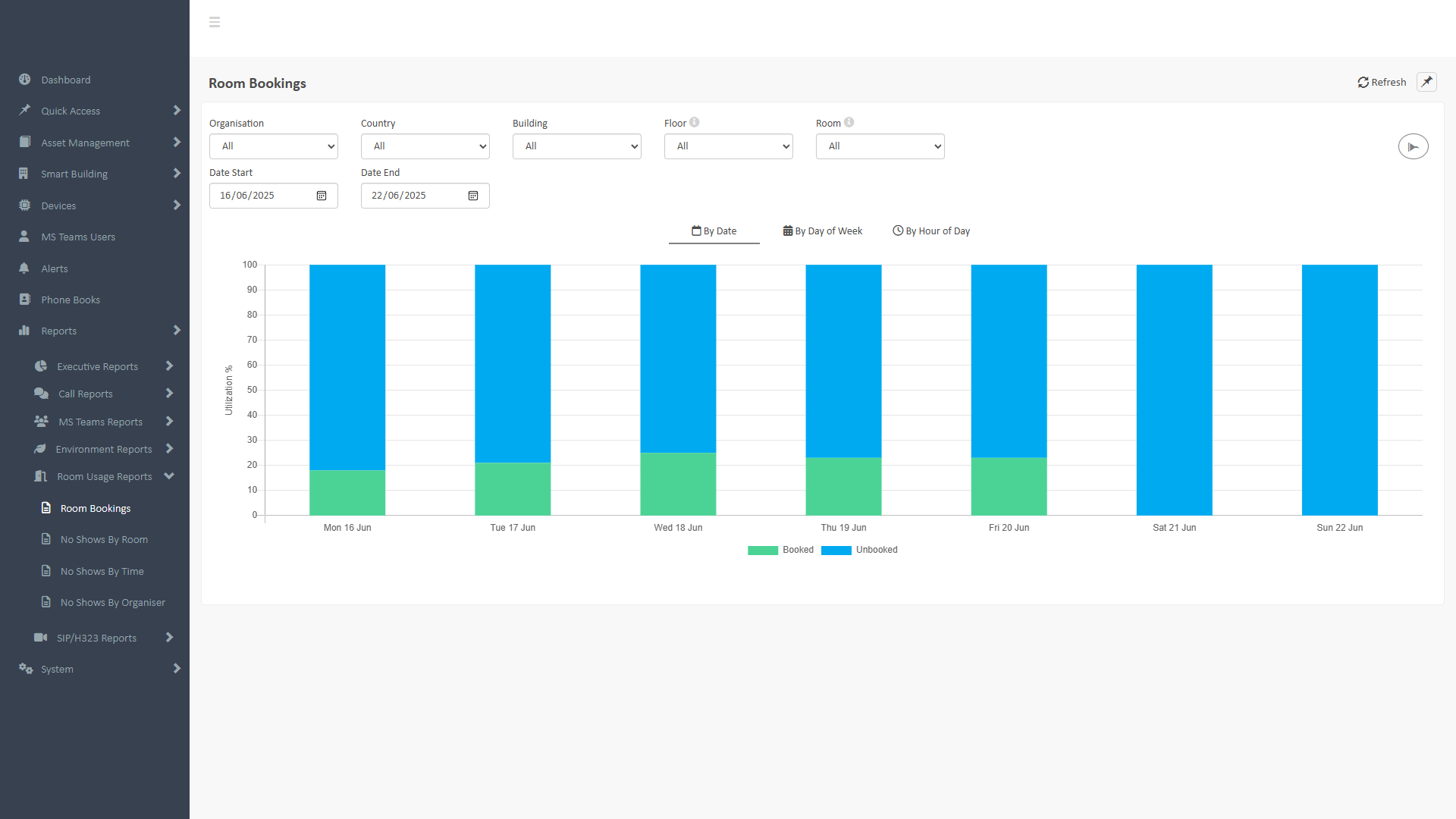
Task: Open the Date End calendar picker icon
Action: [473, 196]
